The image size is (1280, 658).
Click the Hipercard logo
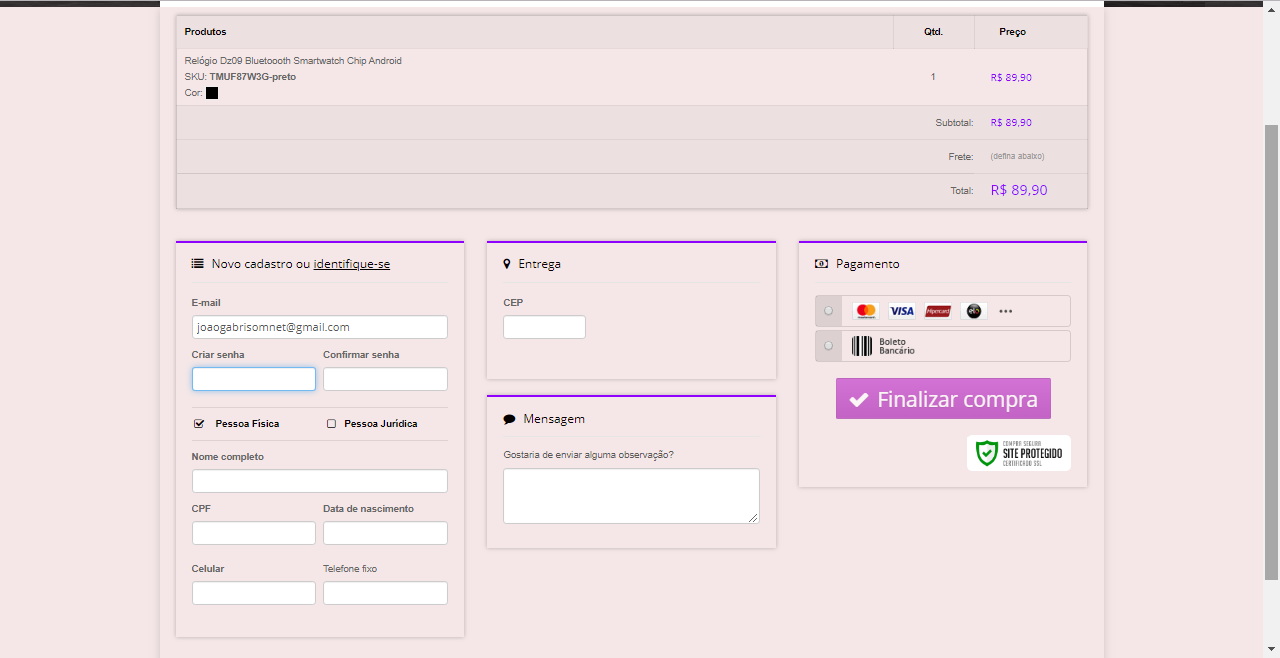coord(938,311)
